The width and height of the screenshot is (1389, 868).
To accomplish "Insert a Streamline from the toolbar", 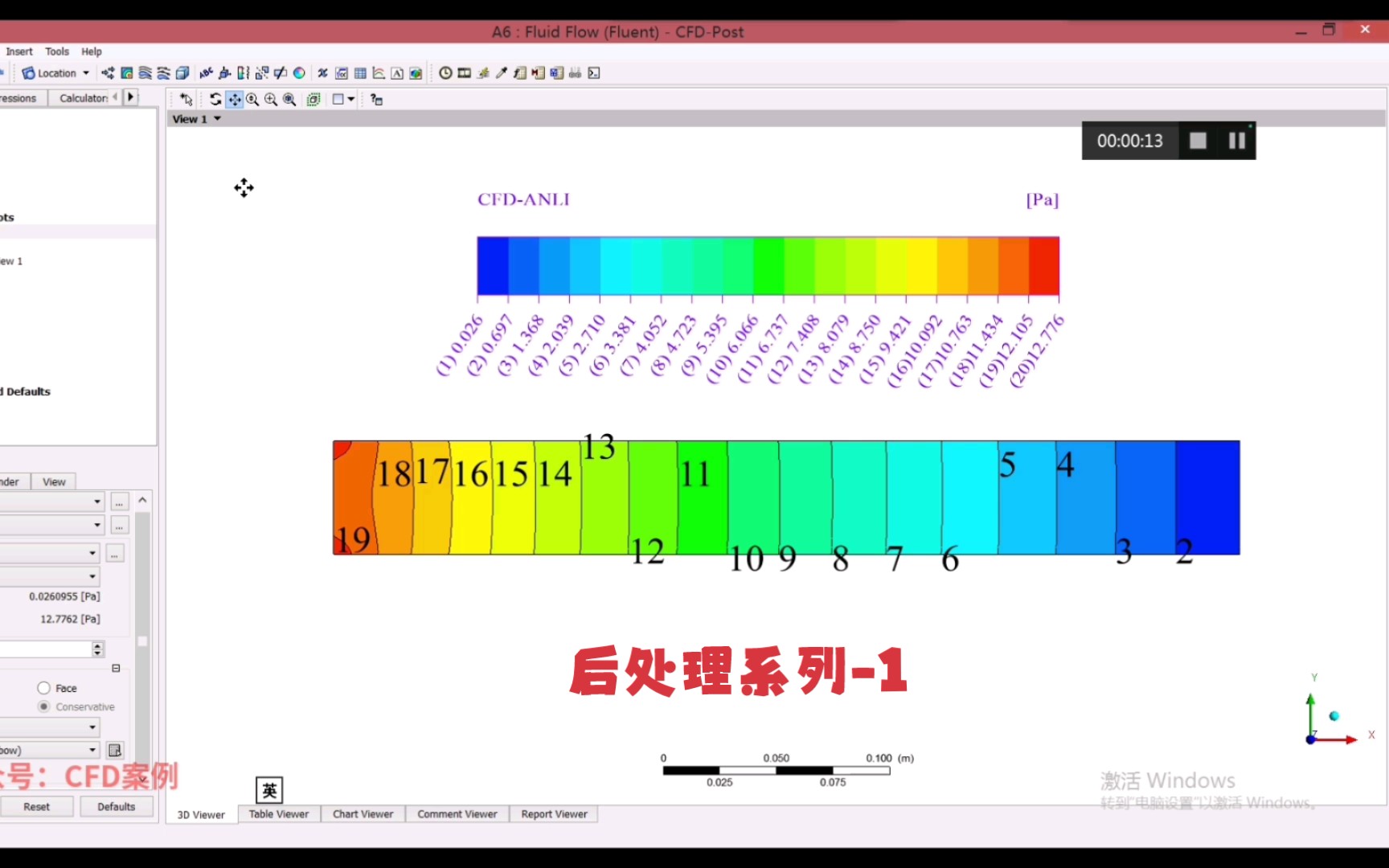I will click(145, 73).
